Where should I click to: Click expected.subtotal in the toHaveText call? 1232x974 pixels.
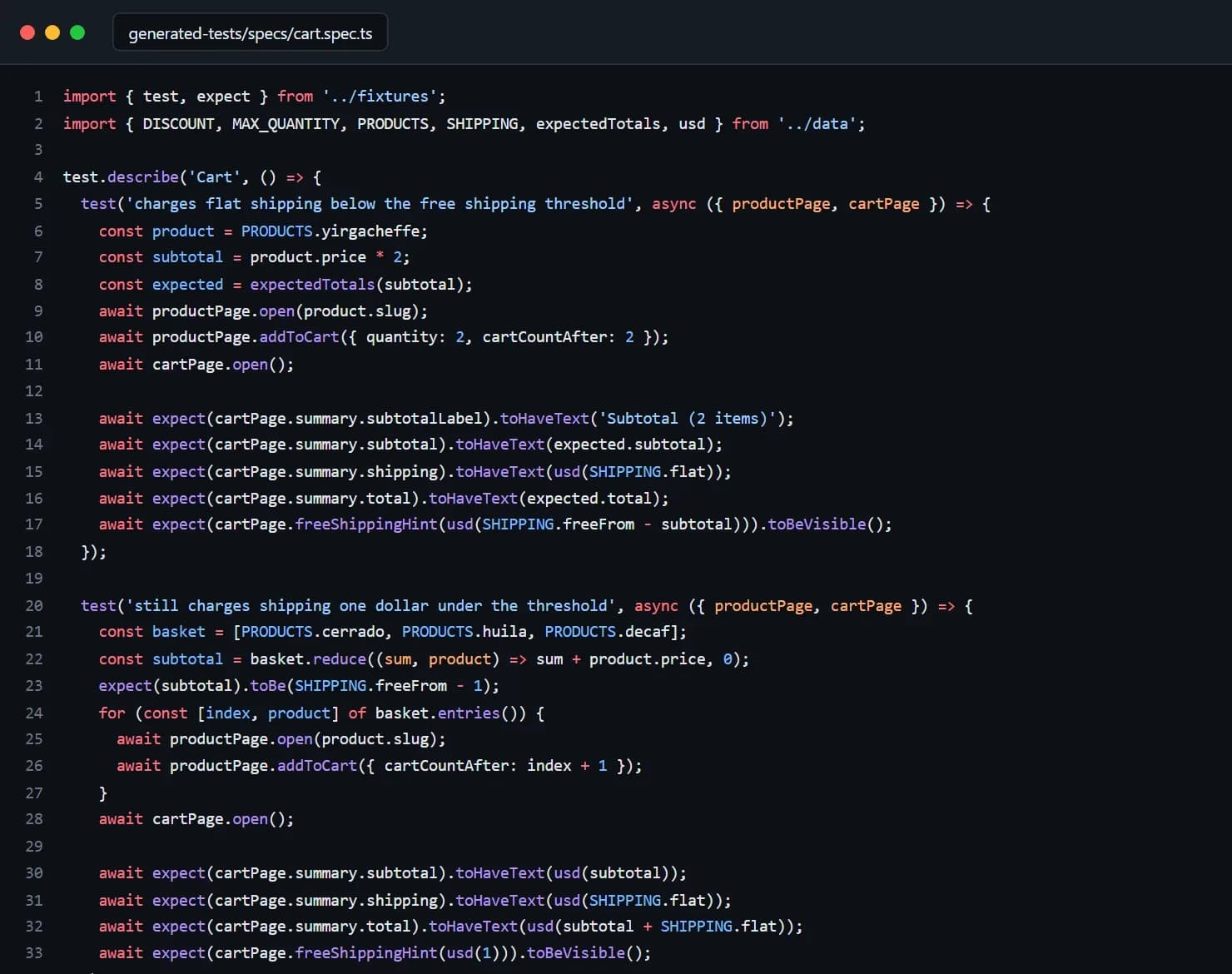[629, 445]
